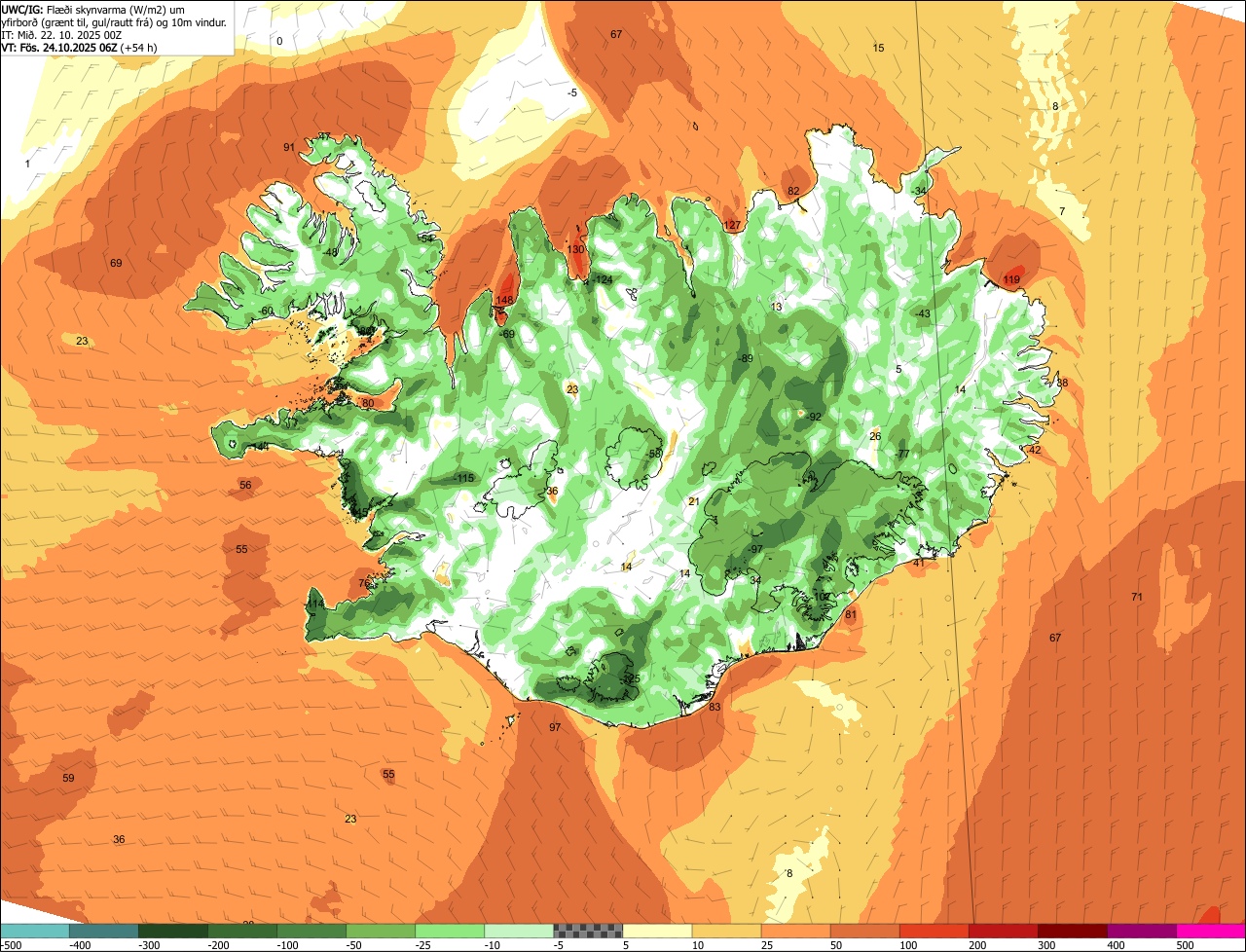Click the map value 13 in north Iceland
Image resolution: width=1246 pixels, height=952 pixels.
pos(776,308)
